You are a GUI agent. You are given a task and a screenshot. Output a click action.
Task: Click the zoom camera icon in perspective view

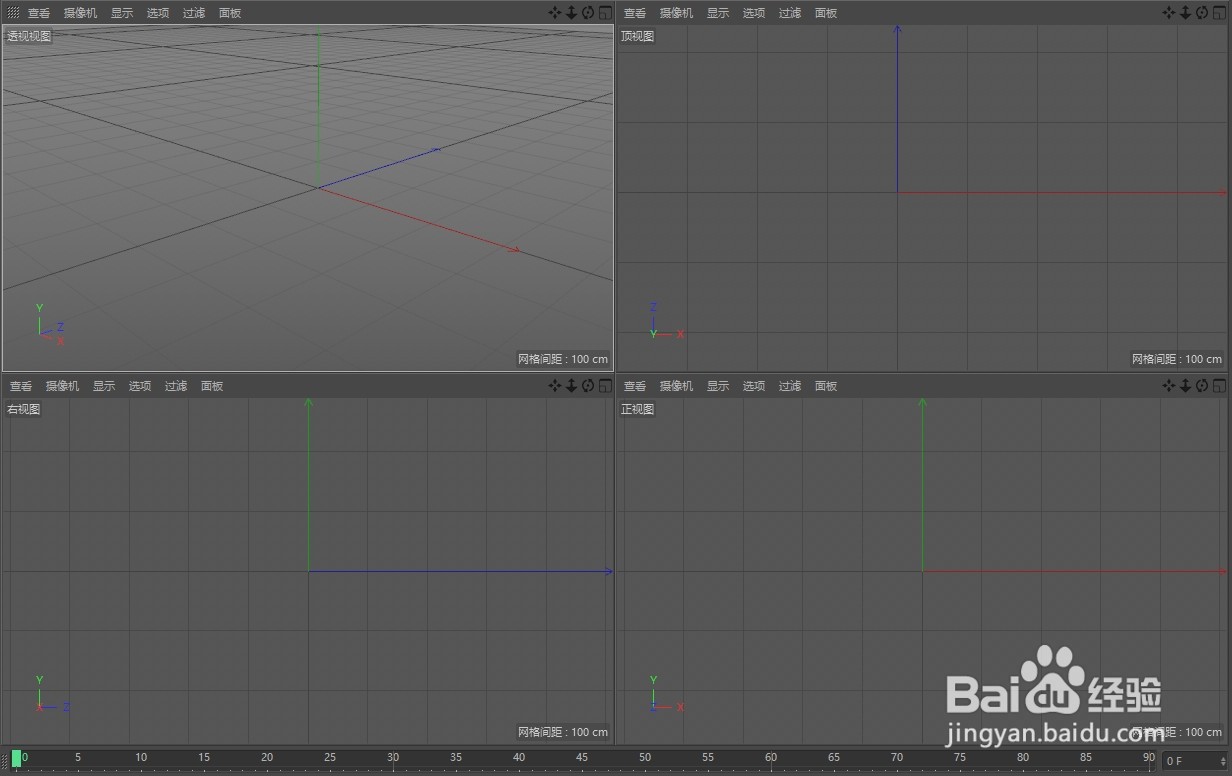(x=572, y=13)
